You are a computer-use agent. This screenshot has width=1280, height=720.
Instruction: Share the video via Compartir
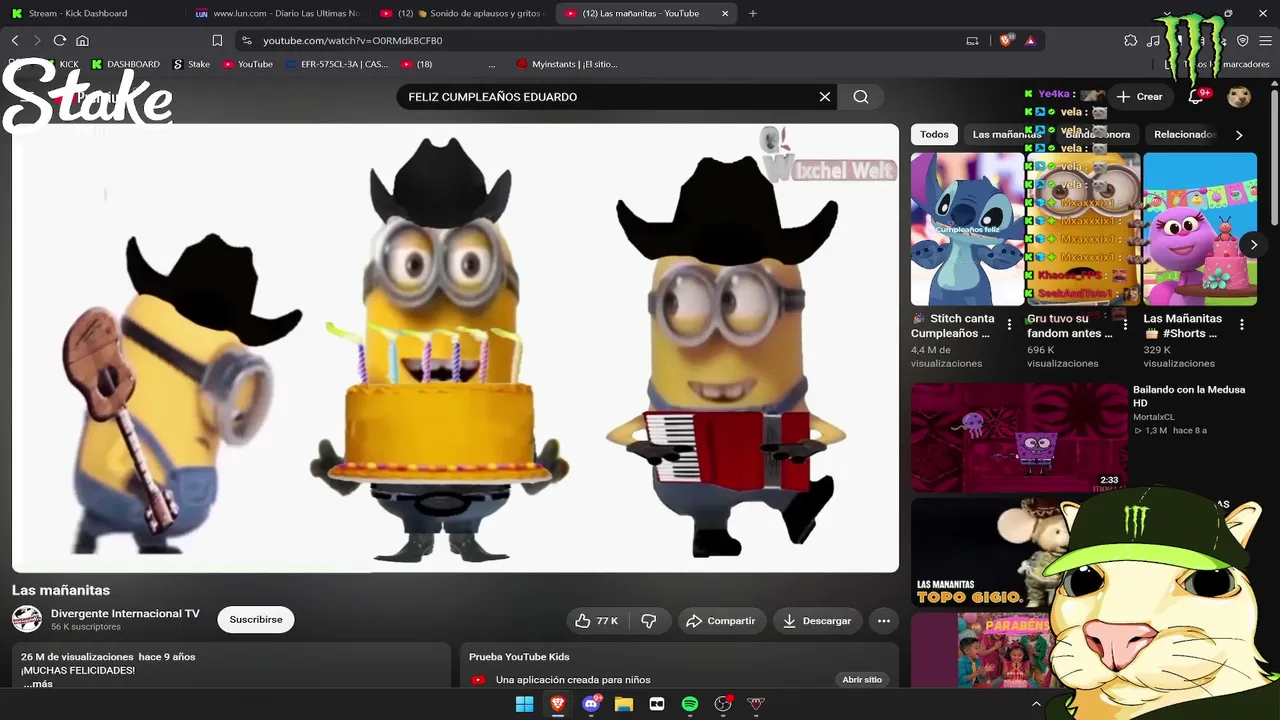720,621
